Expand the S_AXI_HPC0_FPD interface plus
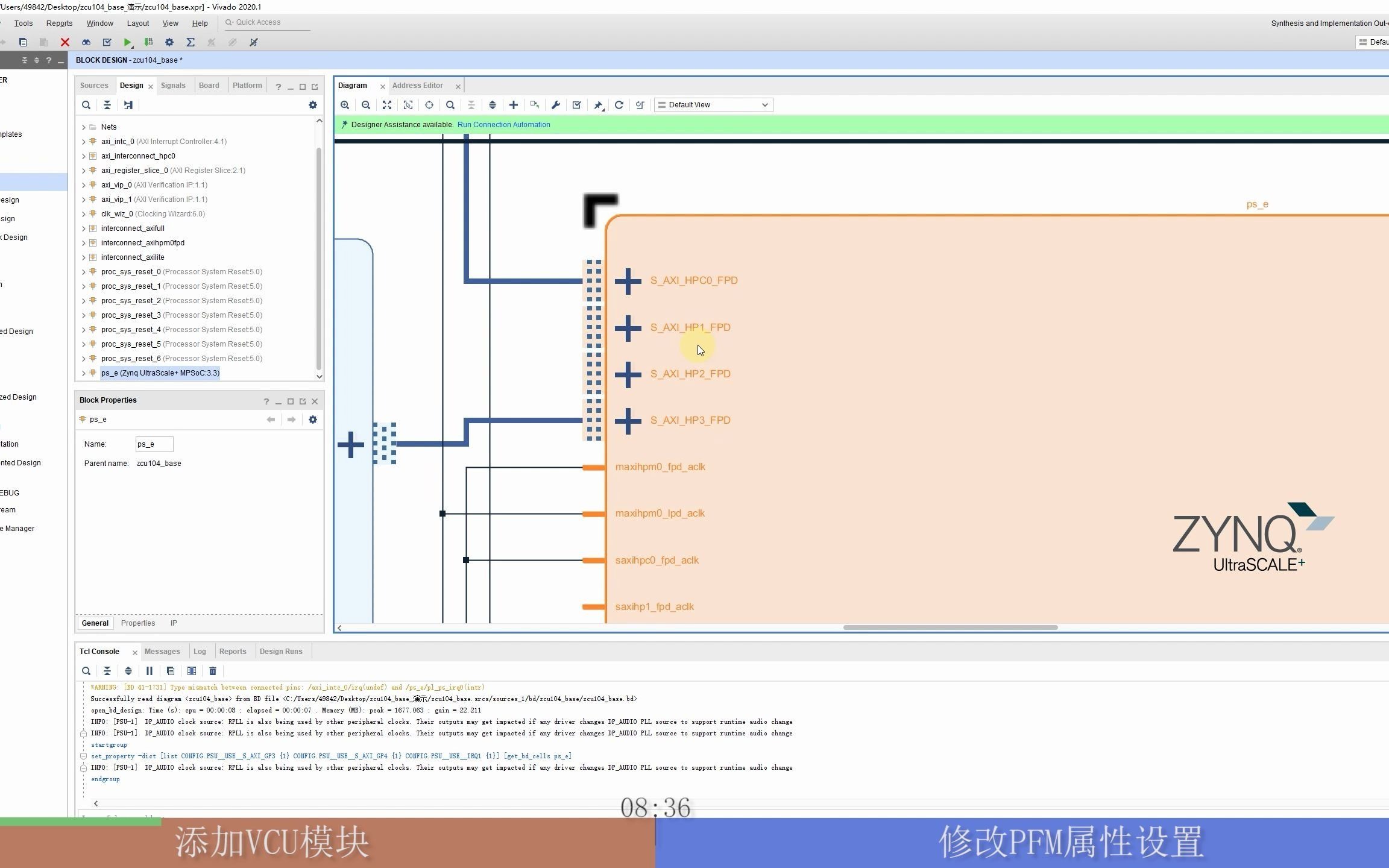This screenshot has width=1389, height=868. [x=628, y=281]
